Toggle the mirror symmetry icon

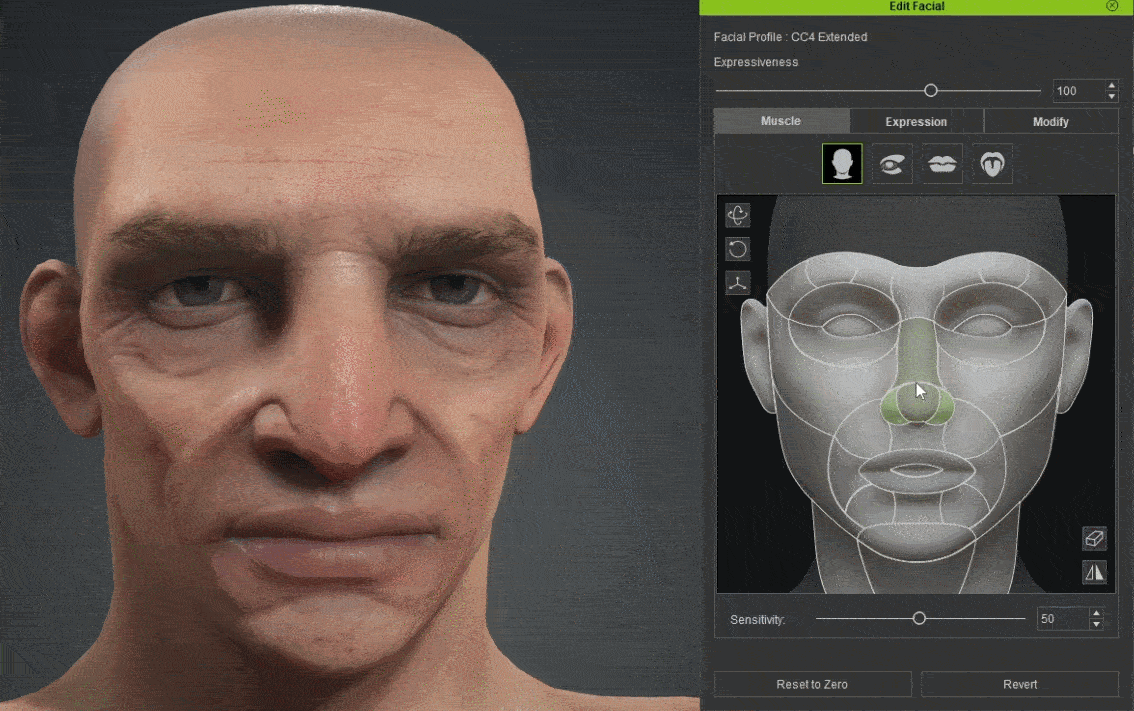(x=1094, y=572)
